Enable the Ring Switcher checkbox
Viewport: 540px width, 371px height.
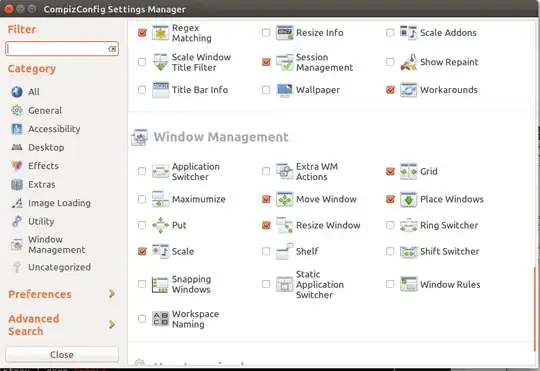click(x=390, y=225)
